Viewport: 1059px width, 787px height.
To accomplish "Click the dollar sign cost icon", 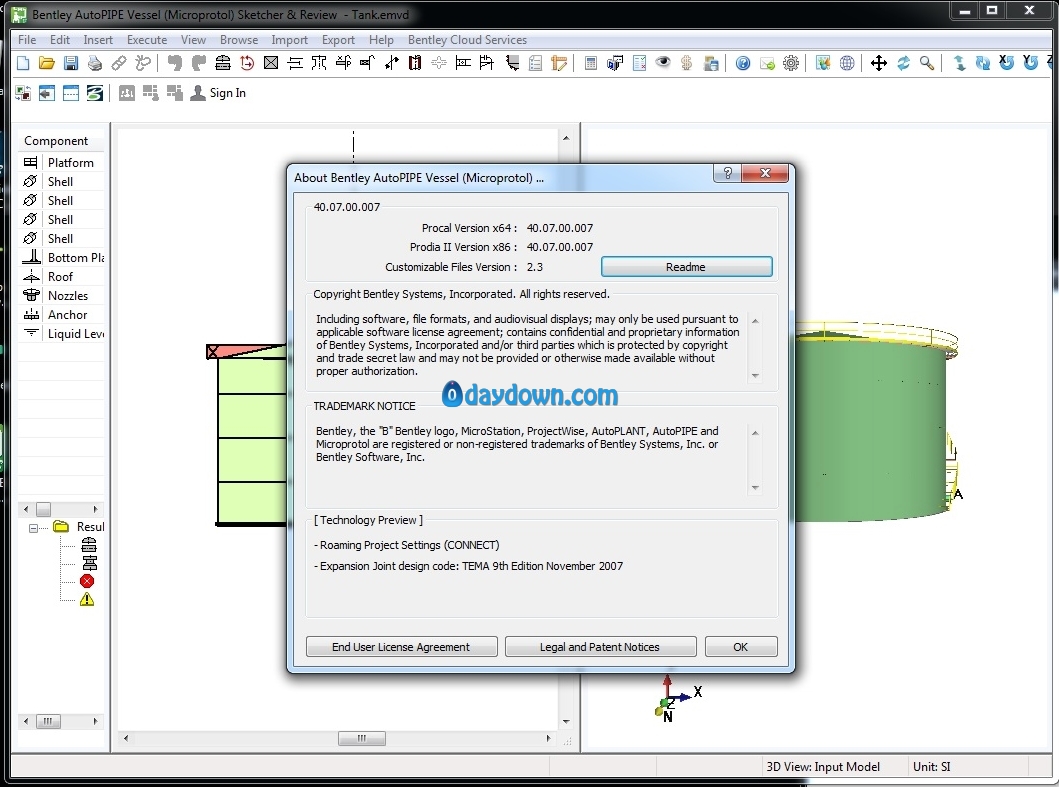I will [687, 64].
